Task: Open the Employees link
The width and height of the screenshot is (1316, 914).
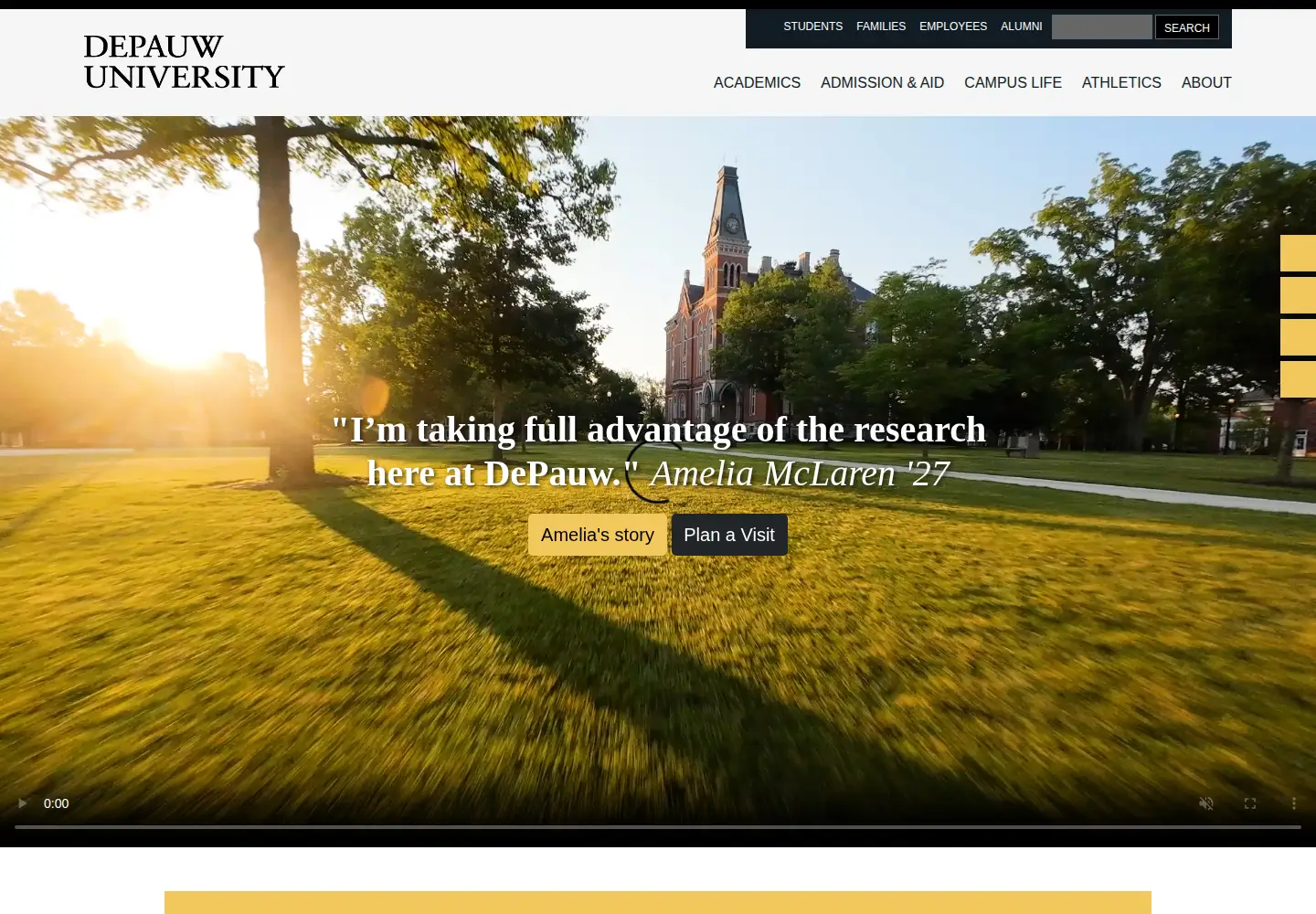Action: (953, 27)
